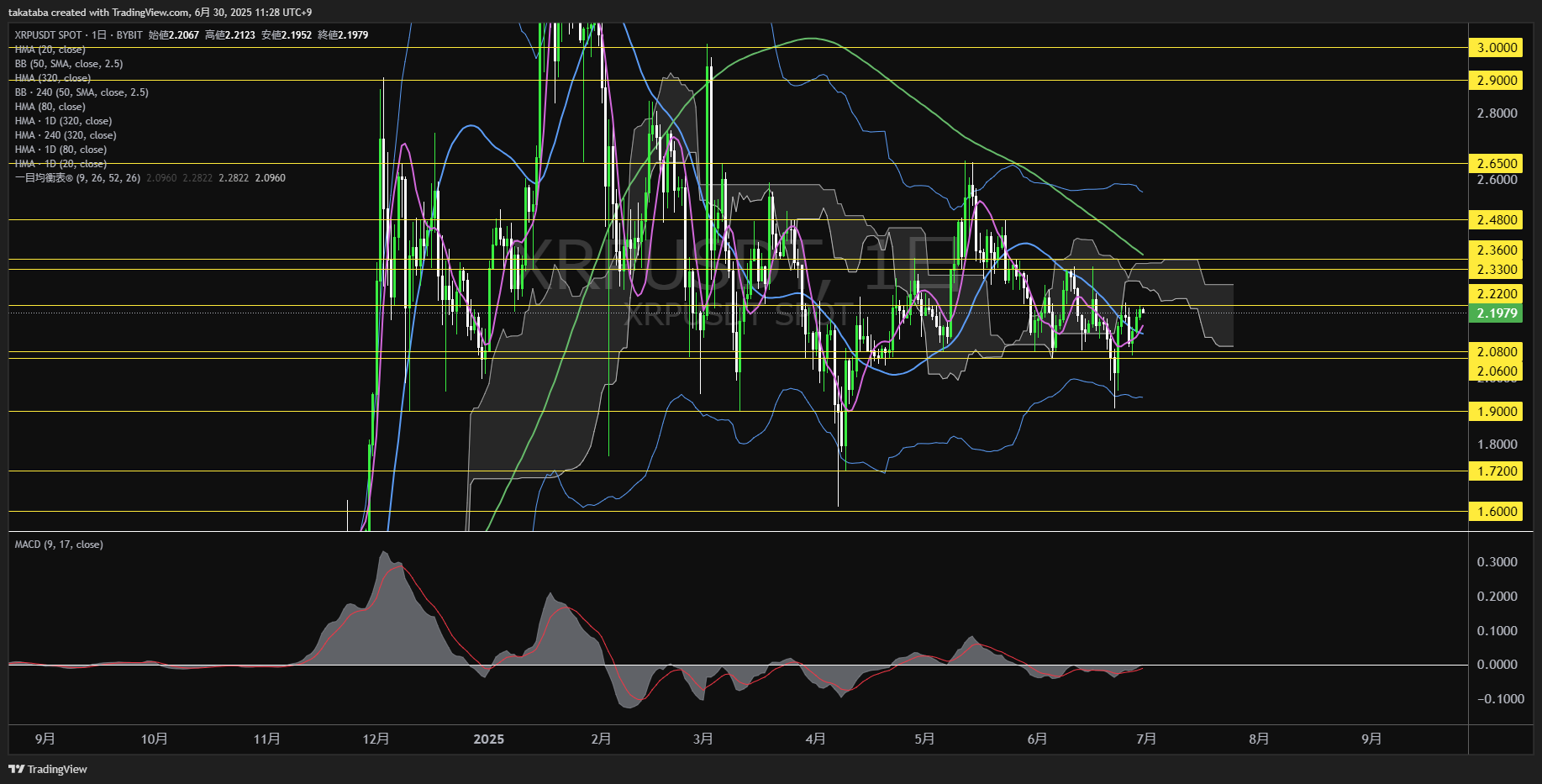The width and height of the screenshot is (1542, 784).
Task: Select the 0.3000 MACD axis value
Action: click(1497, 562)
